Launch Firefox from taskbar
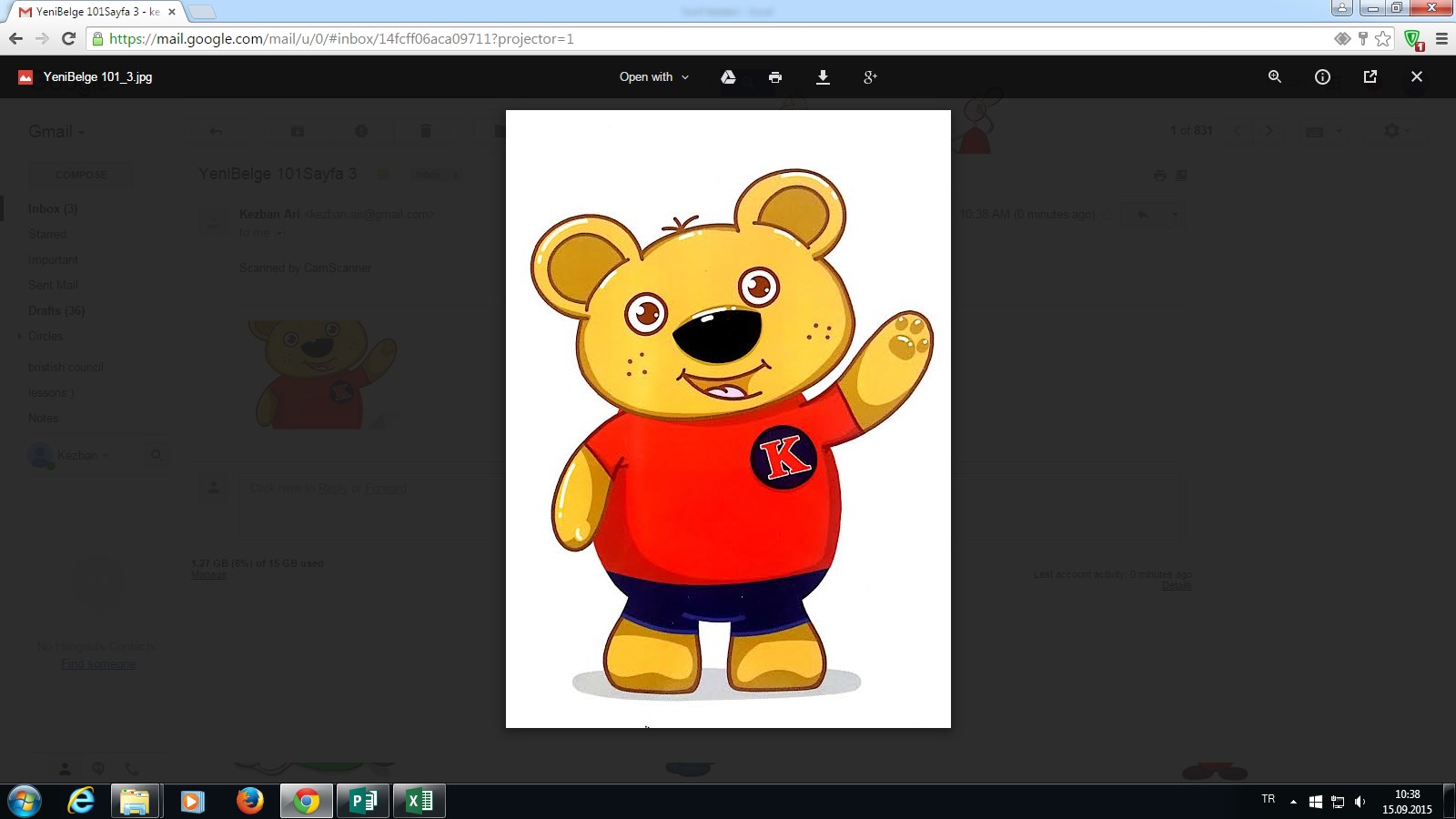Image resolution: width=1456 pixels, height=819 pixels. 249,801
